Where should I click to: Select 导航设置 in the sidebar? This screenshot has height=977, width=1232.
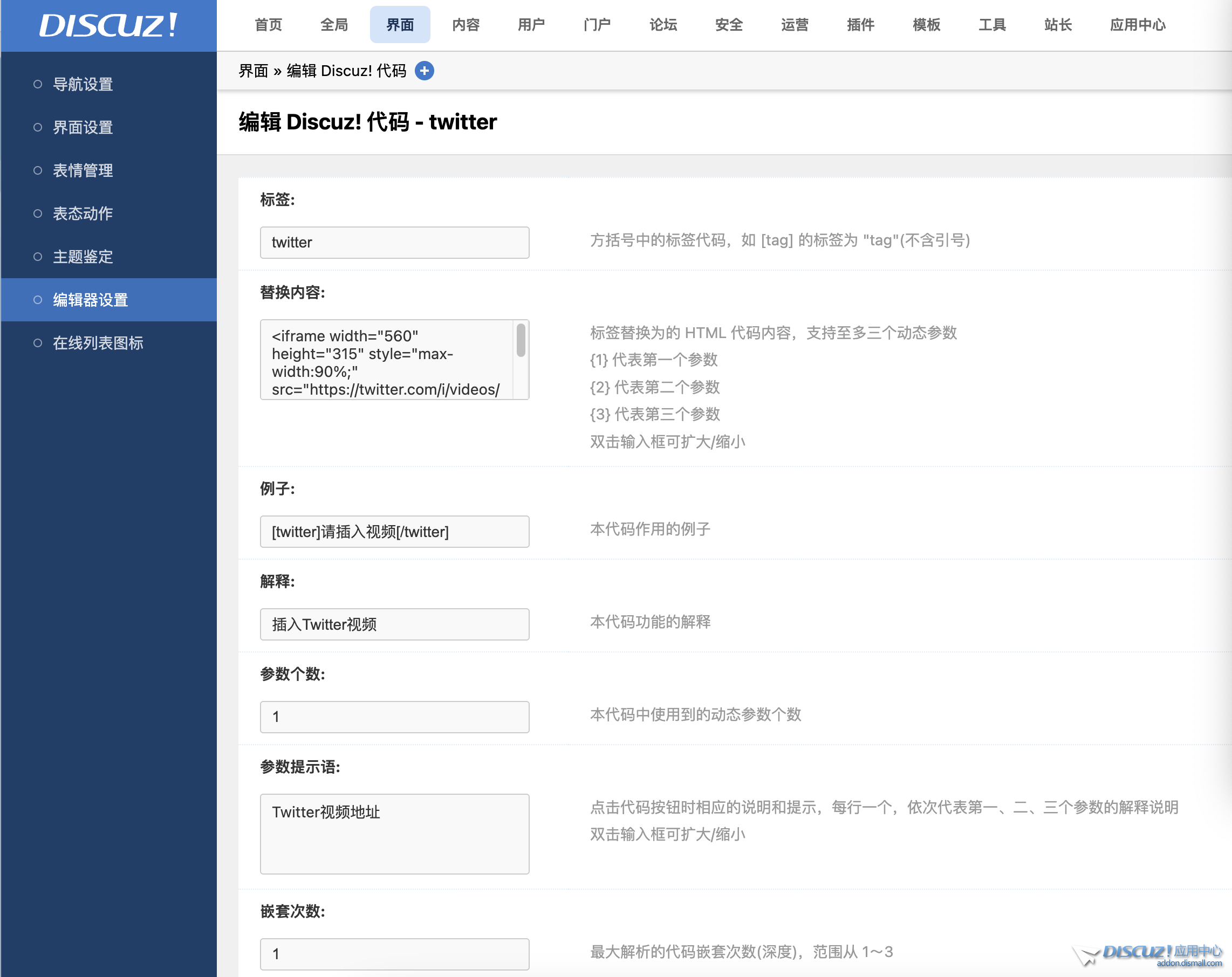coord(83,85)
